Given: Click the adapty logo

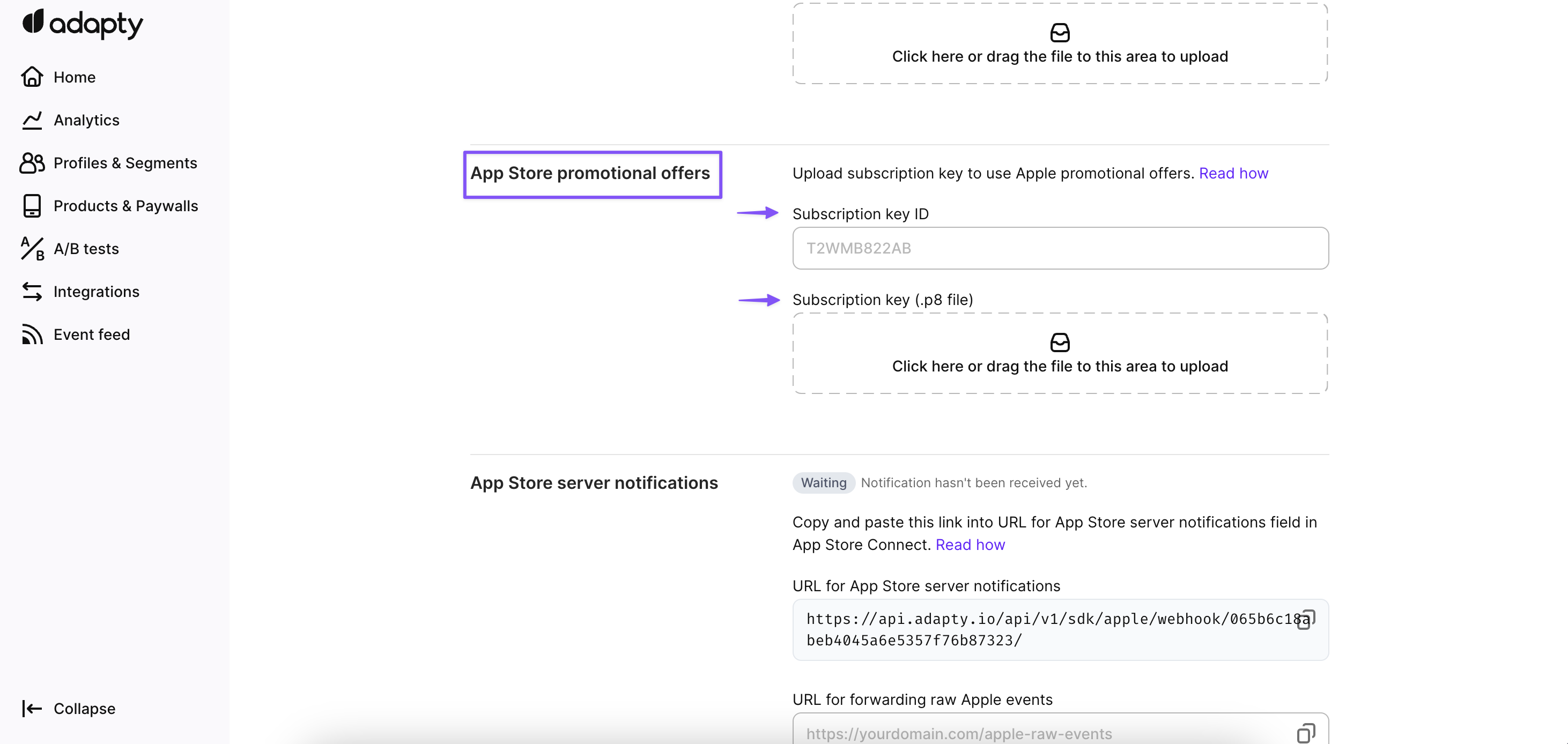Looking at the screenshot, I should click(x=83, y=24).
